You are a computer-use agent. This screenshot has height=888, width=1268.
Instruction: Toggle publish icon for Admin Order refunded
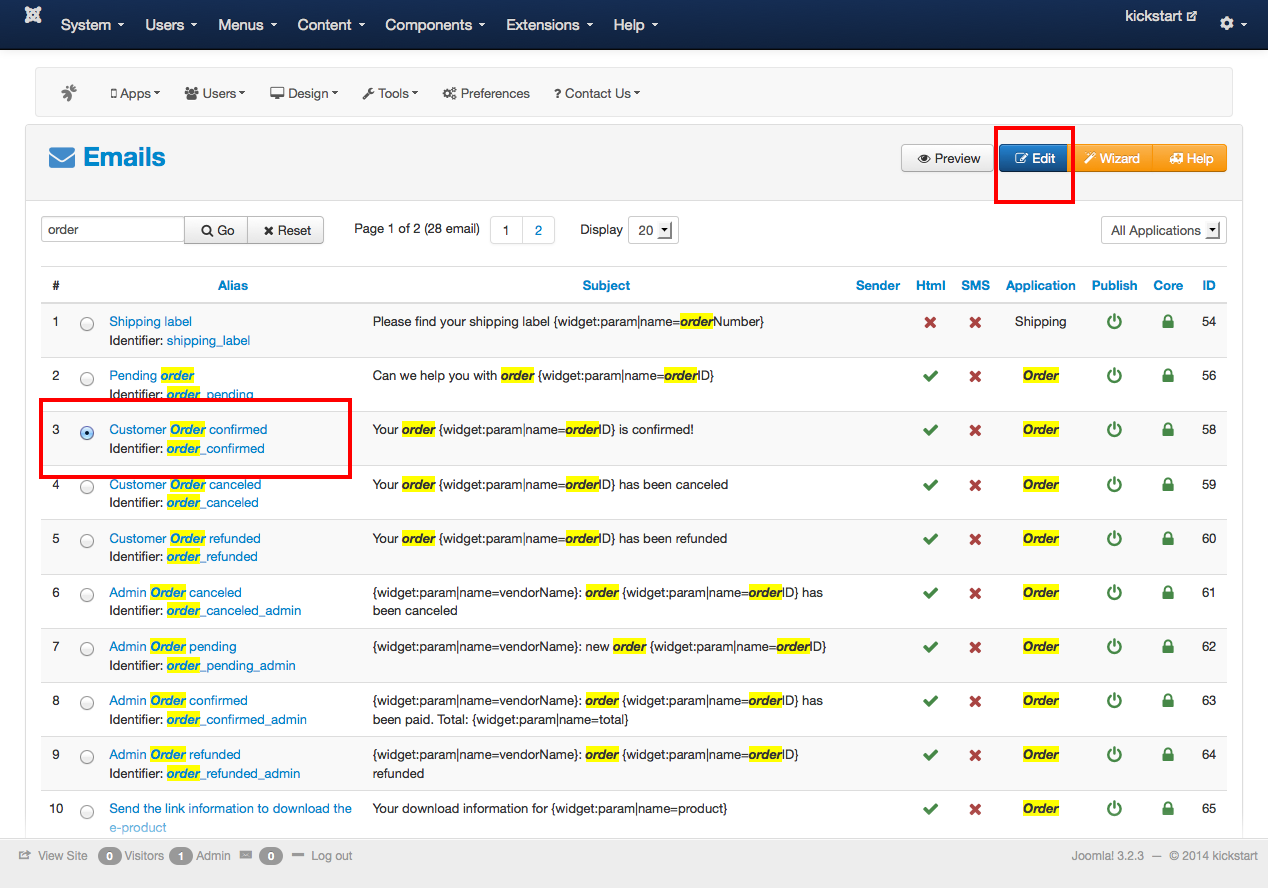point(1114,755)
